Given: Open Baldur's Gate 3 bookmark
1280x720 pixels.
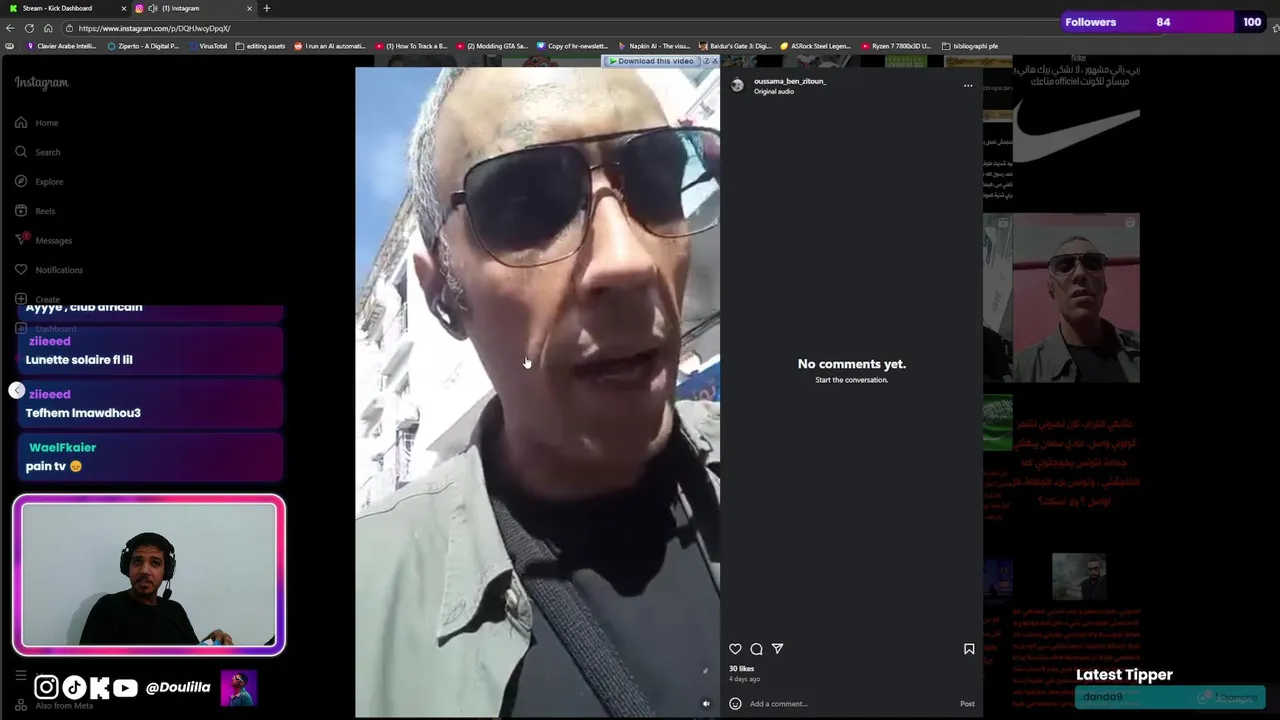Looking at the screenshot, I should click(x=735, y=46).
